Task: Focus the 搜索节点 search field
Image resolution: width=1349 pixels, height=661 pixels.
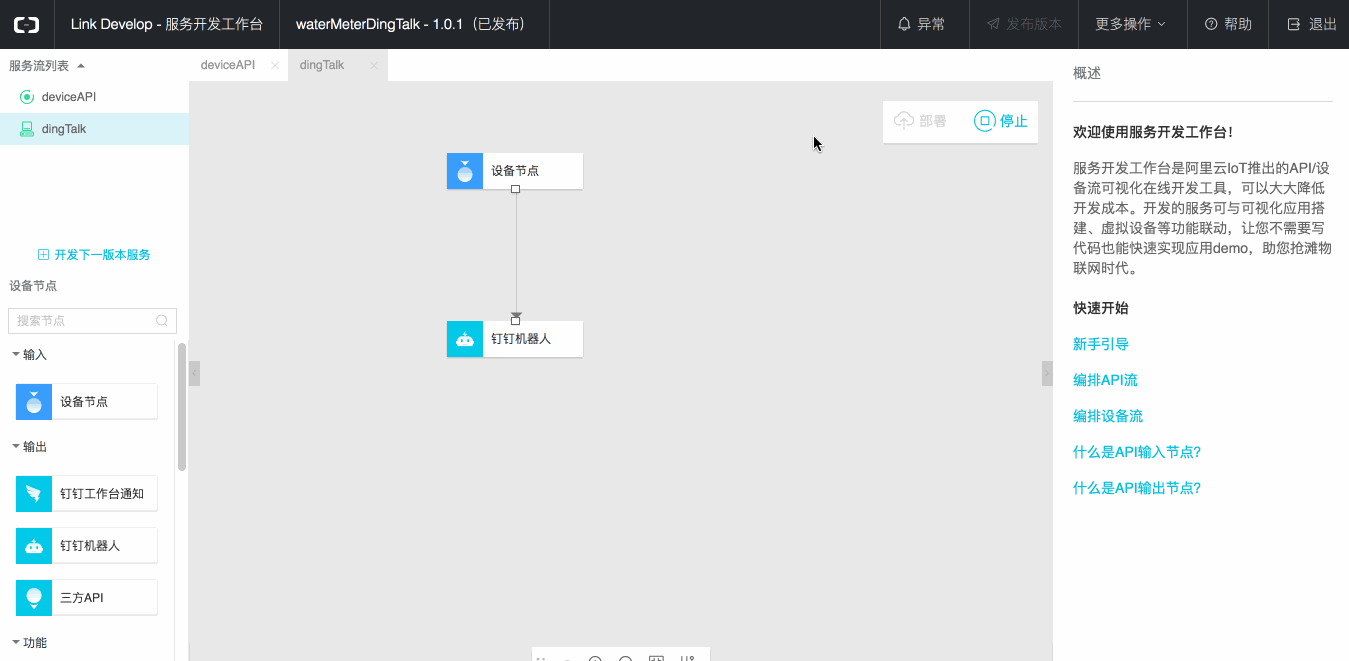Action: coord(92,321)
